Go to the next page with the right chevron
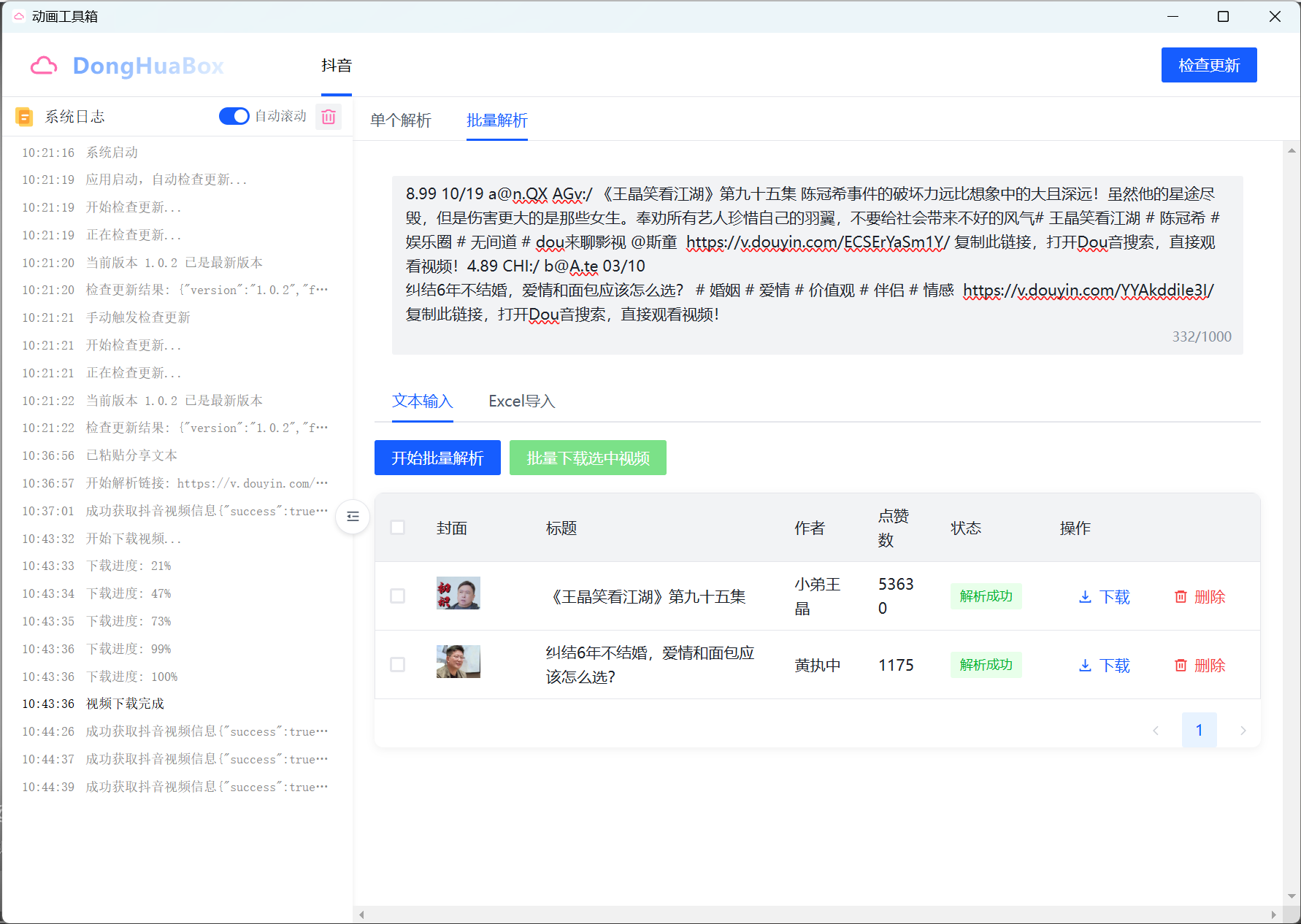 coord(1243,731)
